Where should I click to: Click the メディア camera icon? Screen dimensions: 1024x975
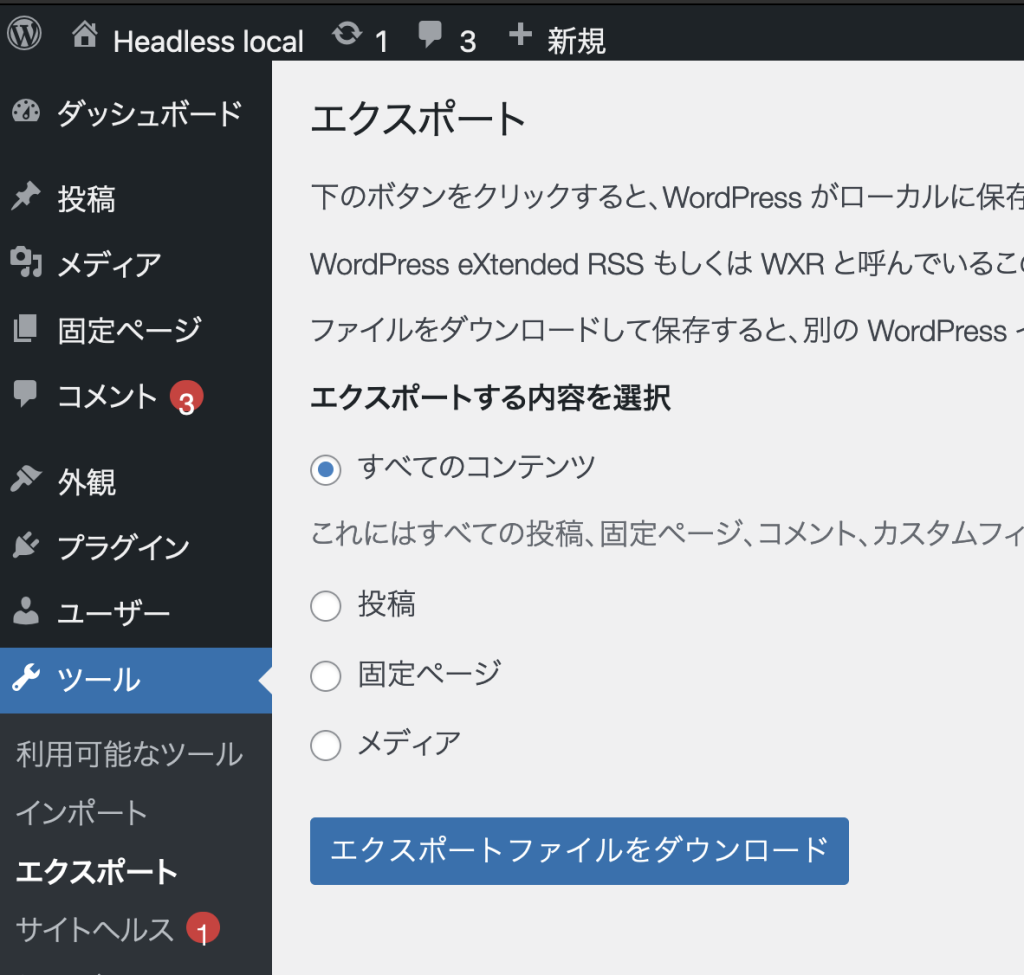(x=26, y=263)
